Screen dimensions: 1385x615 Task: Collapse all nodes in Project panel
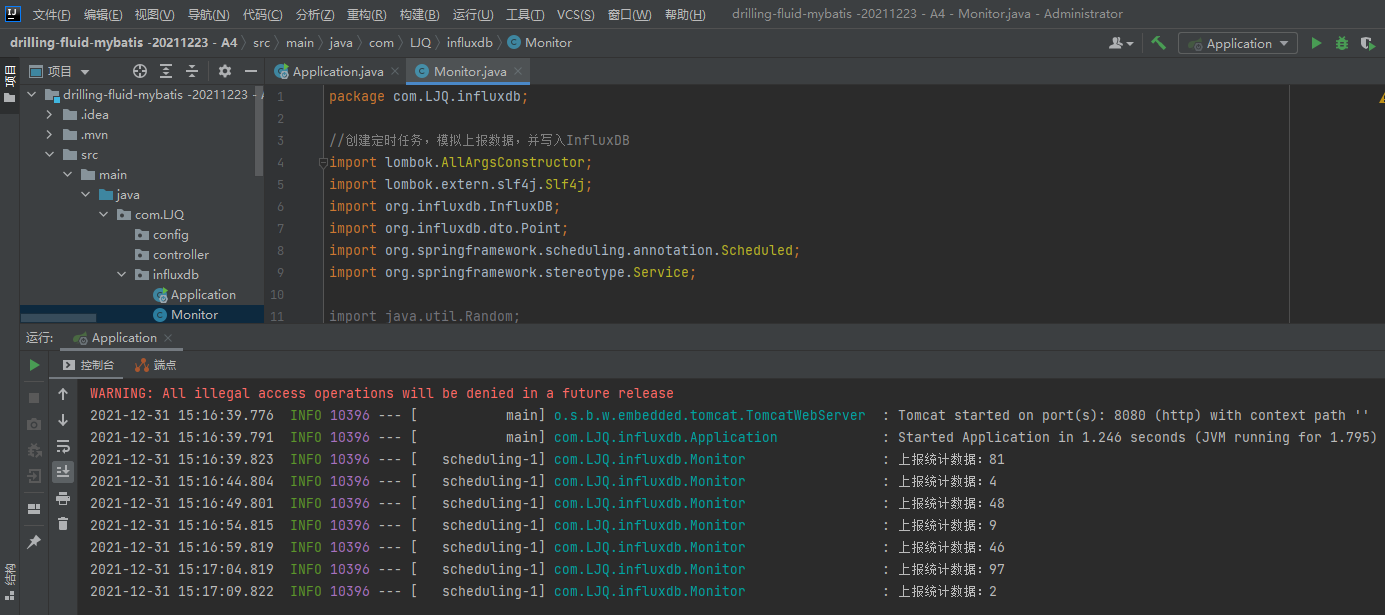(191, 71)
